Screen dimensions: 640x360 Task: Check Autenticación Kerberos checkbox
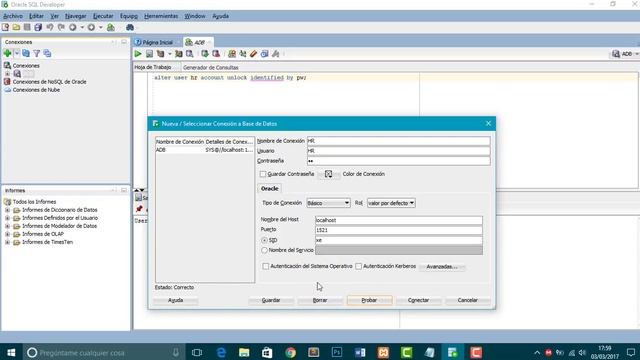pyautogui.click(x=358, y=266)
